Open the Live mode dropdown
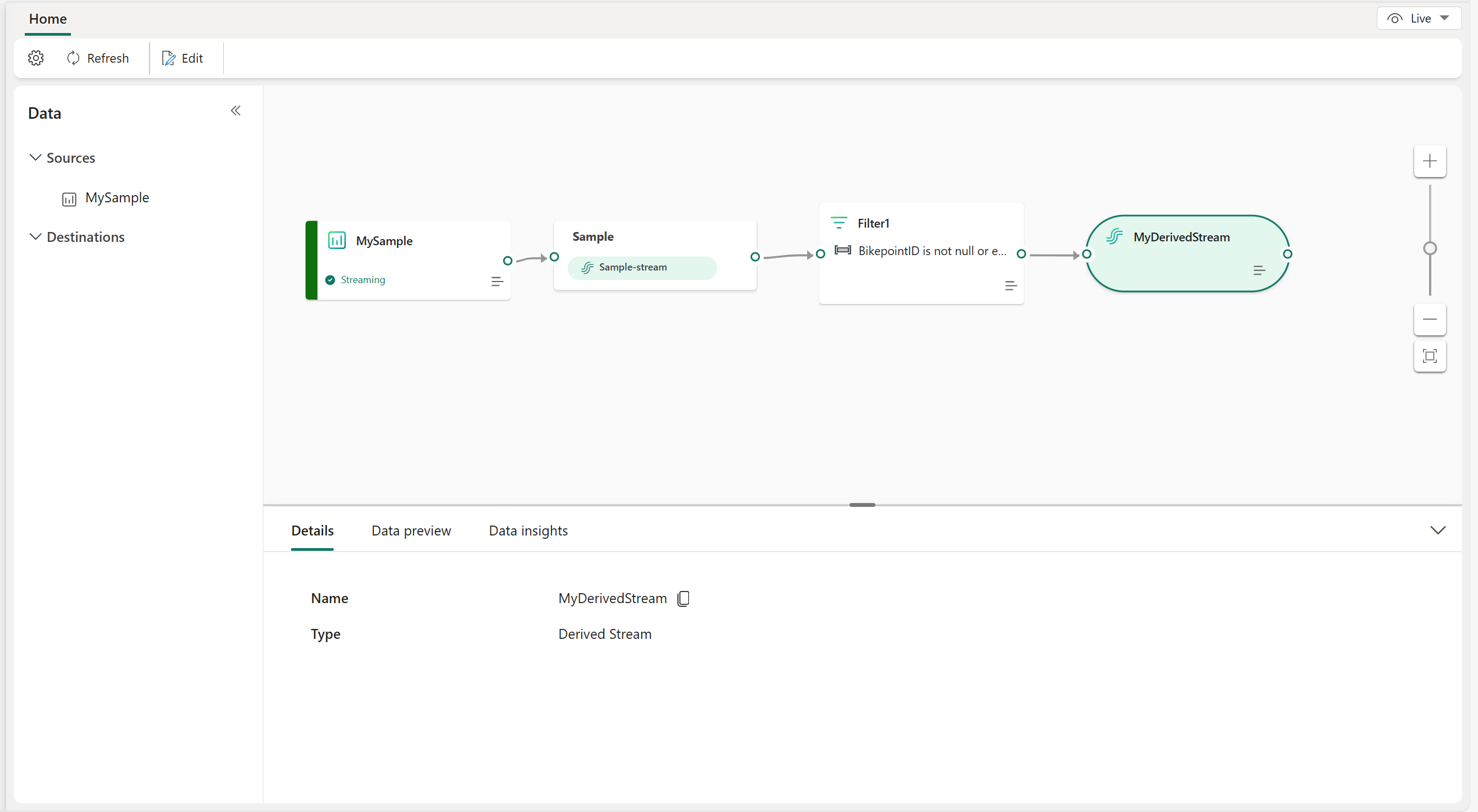The width and height of the screenshot is (1478, 812). click(1445, 18)
